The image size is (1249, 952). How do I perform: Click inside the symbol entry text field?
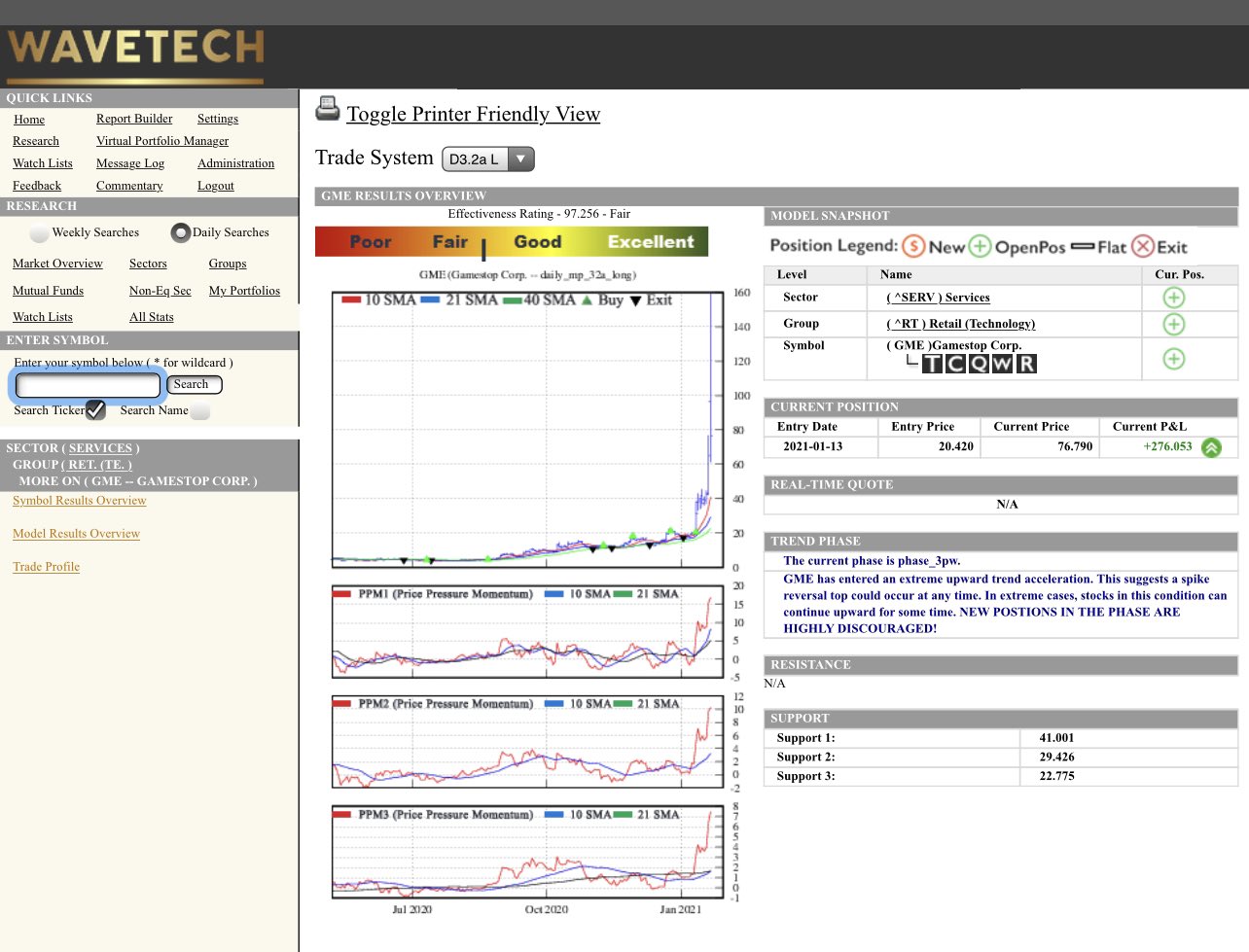point(88,385)
